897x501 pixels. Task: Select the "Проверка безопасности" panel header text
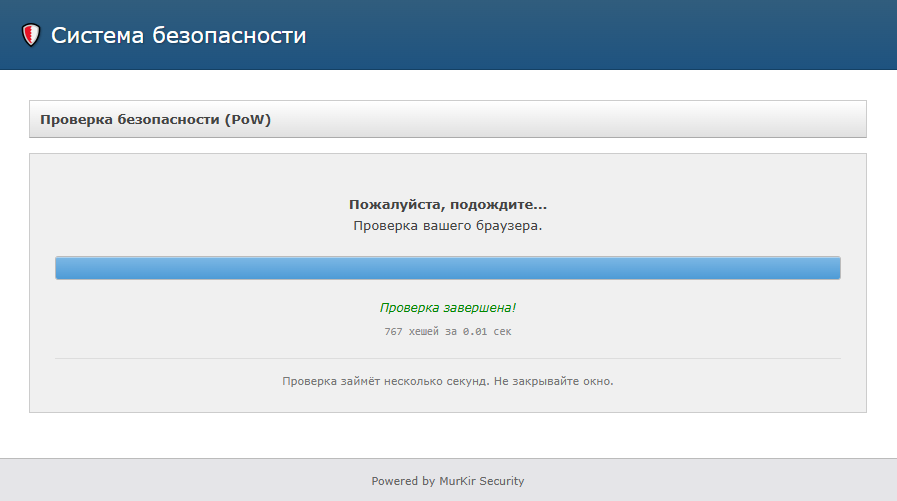click(x=130, y=120)
